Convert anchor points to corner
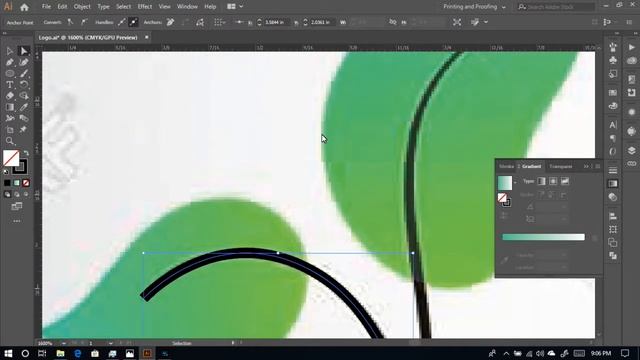Image resolution: width=640 pixels, height=360 pixels. click(70, 22)
